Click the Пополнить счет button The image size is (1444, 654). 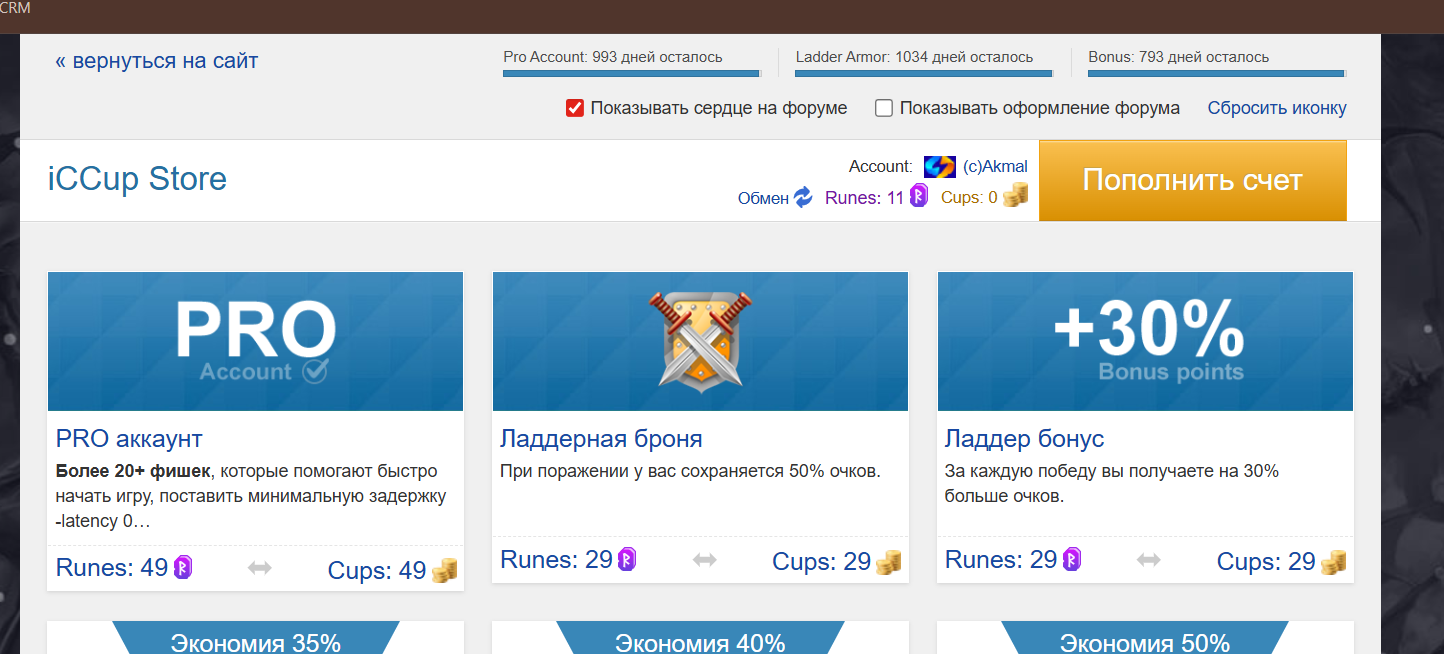click(x=1193, y=180)
